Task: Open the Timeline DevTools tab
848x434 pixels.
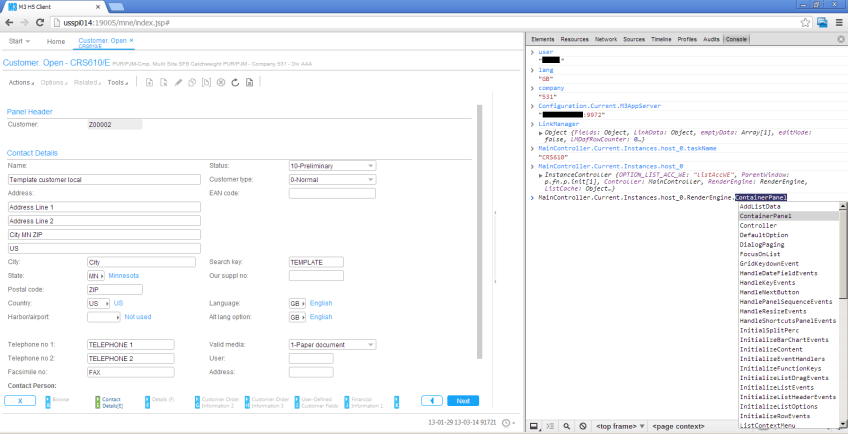Action: [661, 40]
